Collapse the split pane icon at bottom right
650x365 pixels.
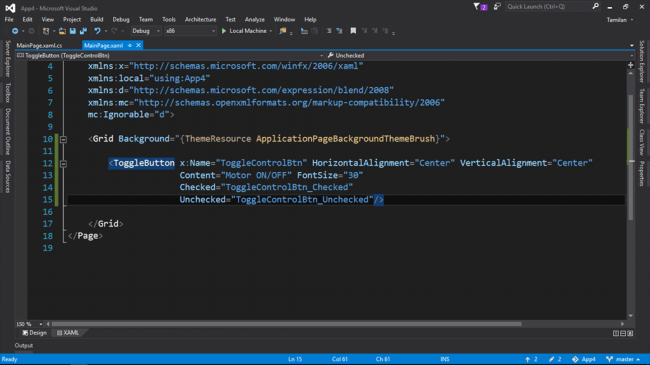click(630, 333)
